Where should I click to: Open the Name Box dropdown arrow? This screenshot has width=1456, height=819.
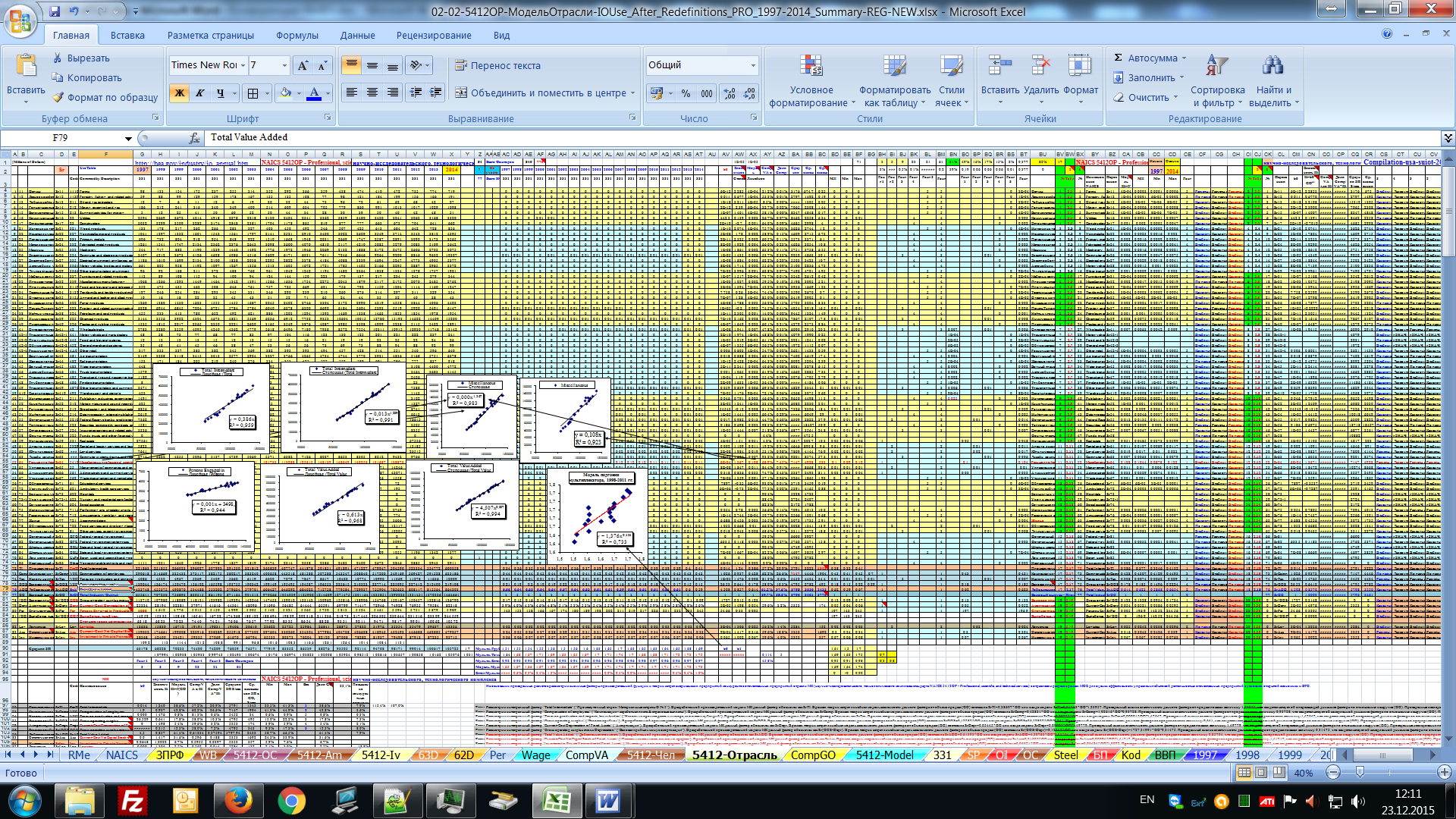pyautogui.click(x=128, y=139)
